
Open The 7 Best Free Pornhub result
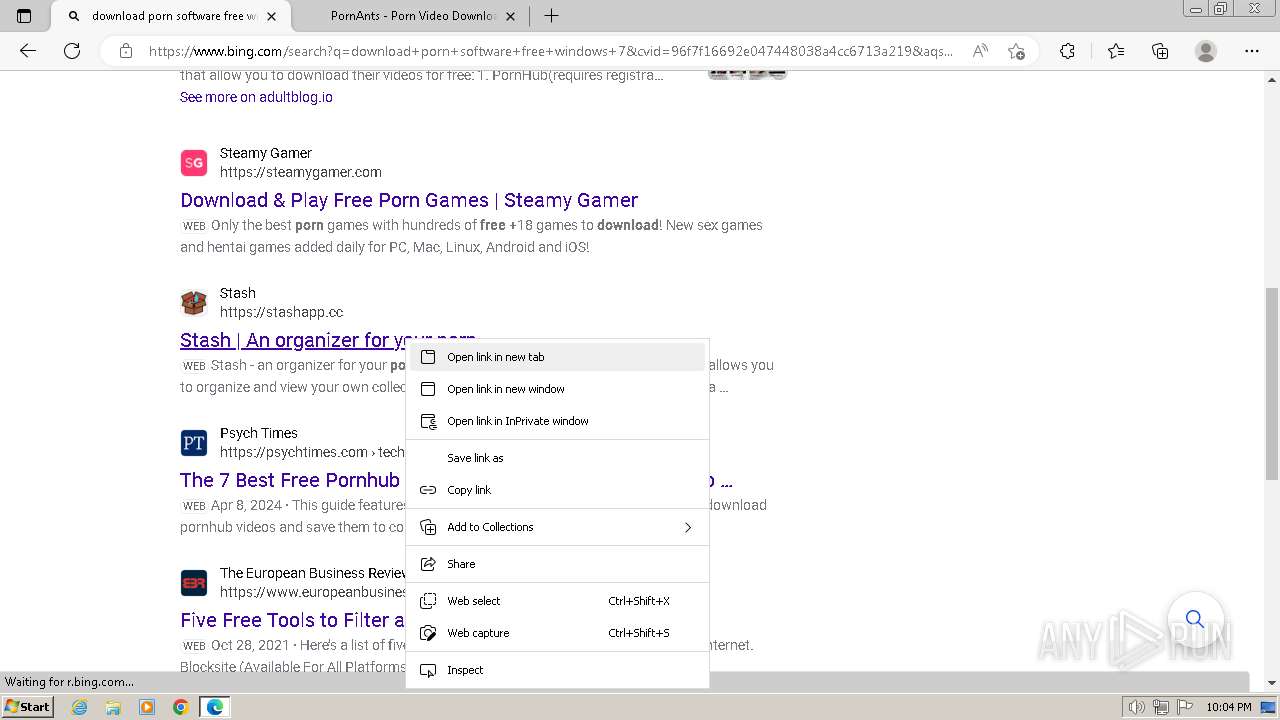click(x=290, y=480)
